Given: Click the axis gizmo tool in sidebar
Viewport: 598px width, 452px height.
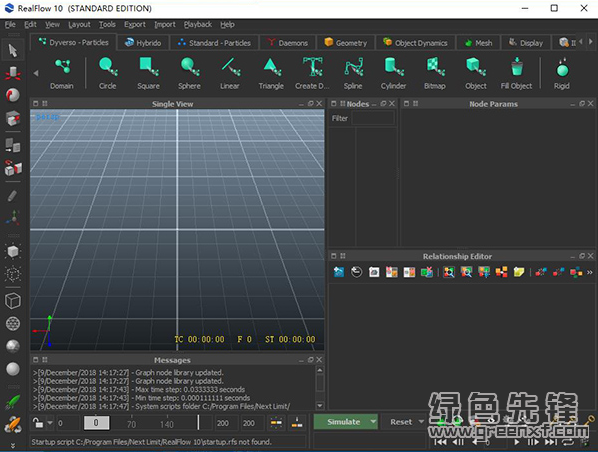Looking at the screenshot, I should [13, 217].
